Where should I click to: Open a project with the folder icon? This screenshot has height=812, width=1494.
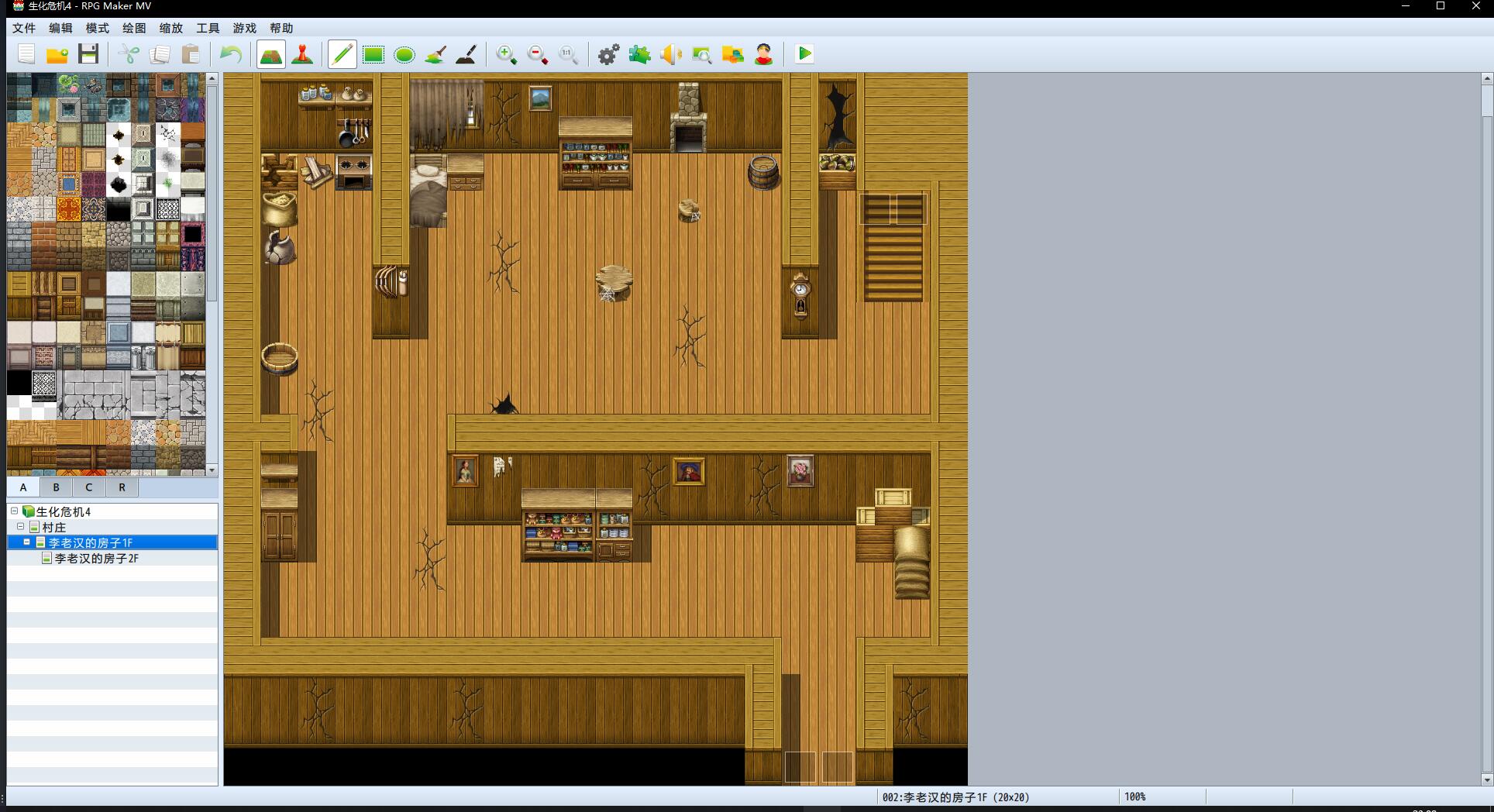[x=57, y=54]
